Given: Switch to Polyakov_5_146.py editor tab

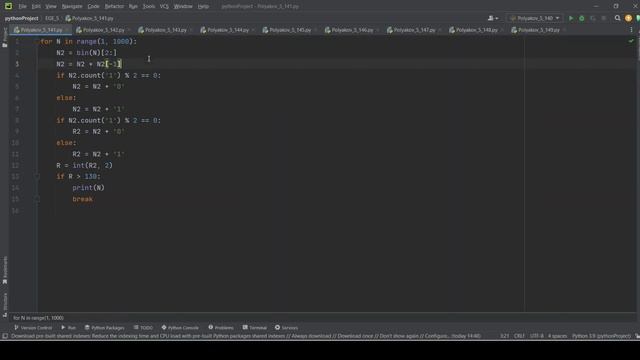Looking at the screenshot, I should (x=352, y=30).
